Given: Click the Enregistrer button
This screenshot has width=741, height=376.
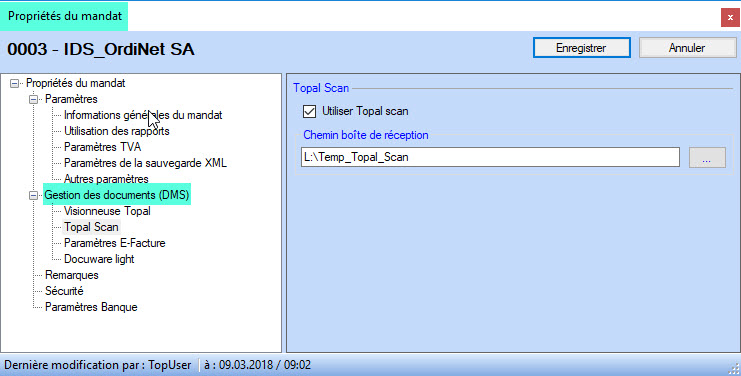Looking at the screenshot, I should point(582,48).
